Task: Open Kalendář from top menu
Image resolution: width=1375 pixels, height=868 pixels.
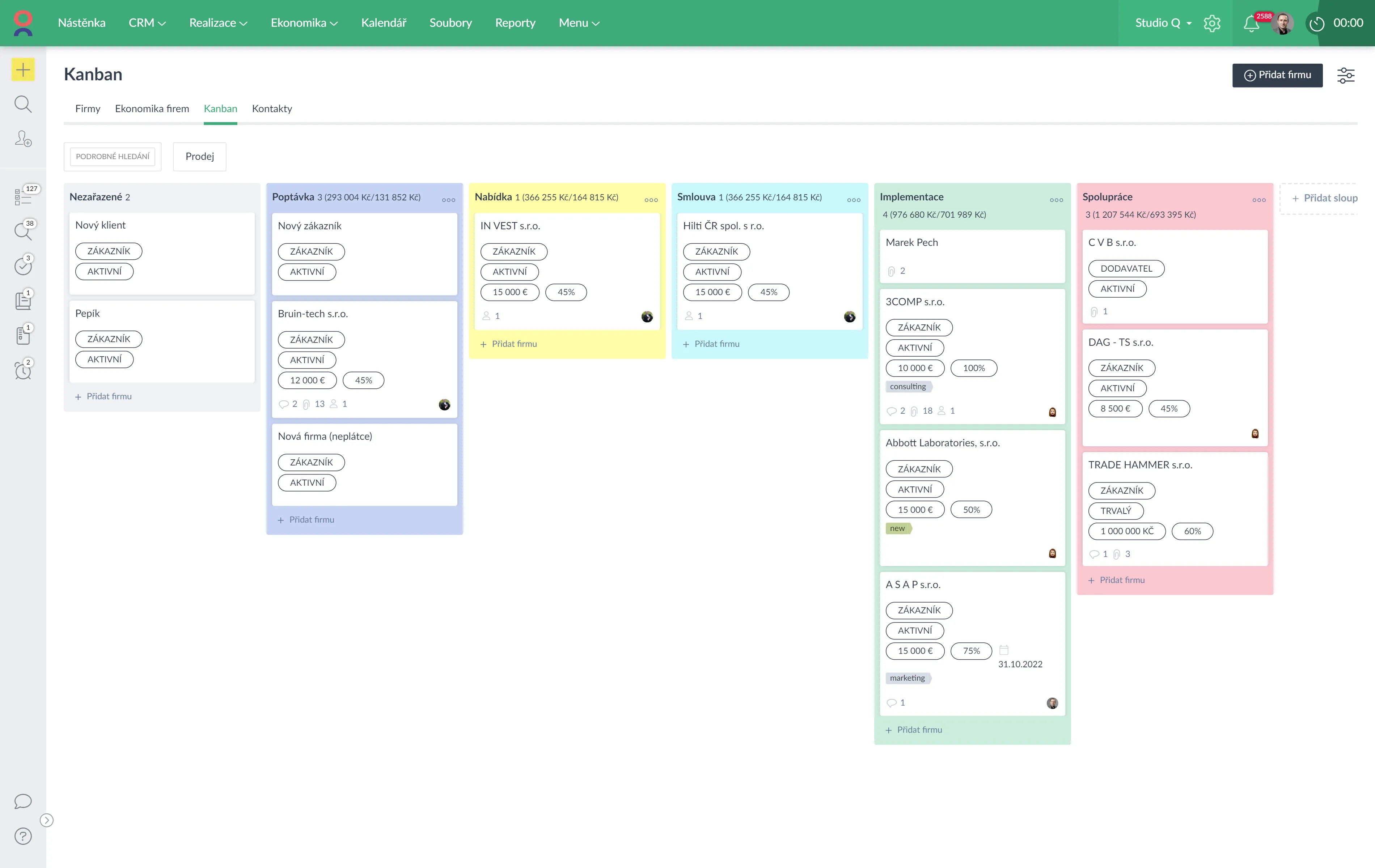Action: pyautogui.click(x=383, y=23)
